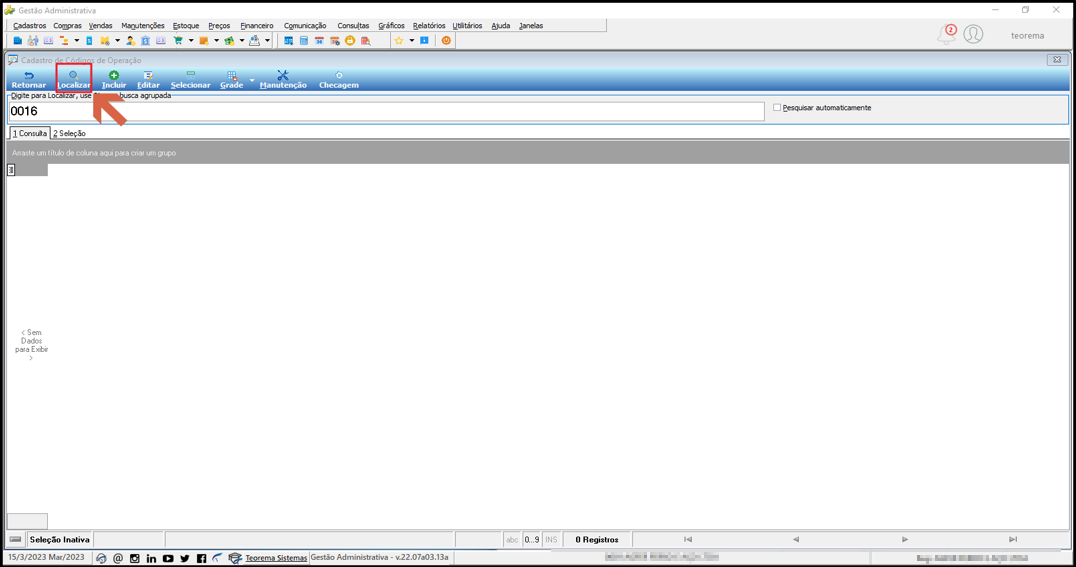Click the Grade toolbar button
The height and width of the screenshot is (567, 1076).
[x=231, y=80]
